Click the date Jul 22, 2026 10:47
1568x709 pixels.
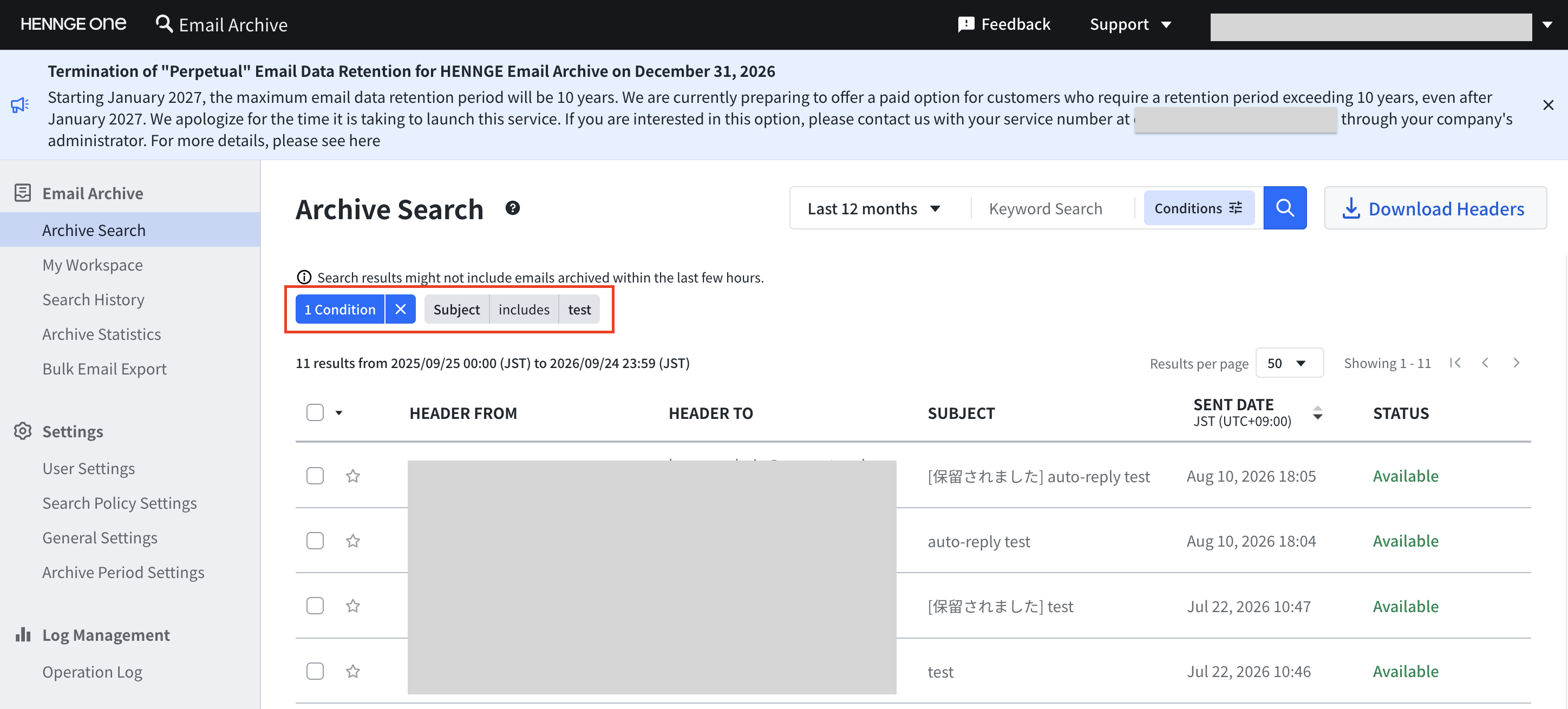click(x=1249, y=606)
